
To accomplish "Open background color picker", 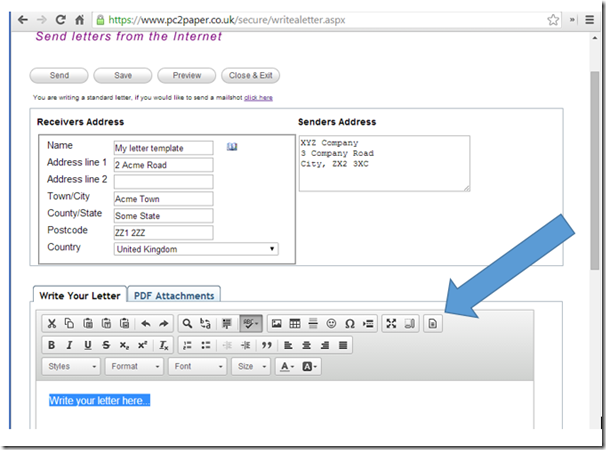I will point(309,366).
